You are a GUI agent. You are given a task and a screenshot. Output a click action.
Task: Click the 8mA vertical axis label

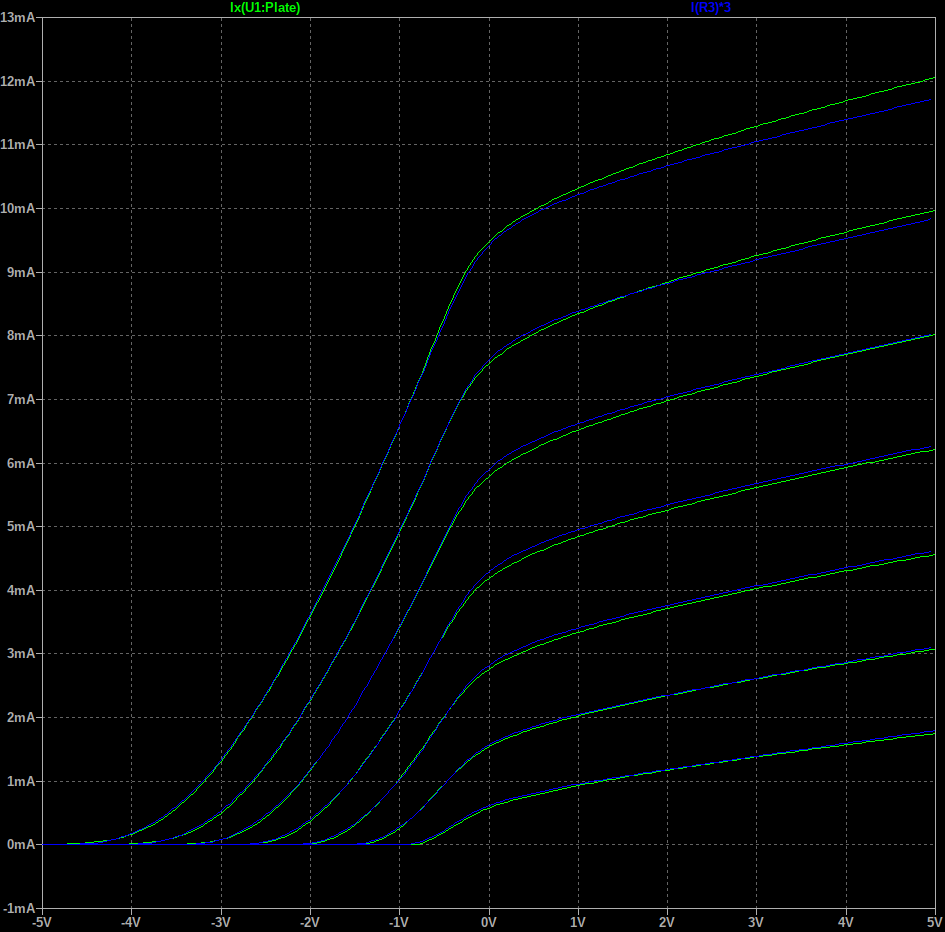tap(21, 336)
